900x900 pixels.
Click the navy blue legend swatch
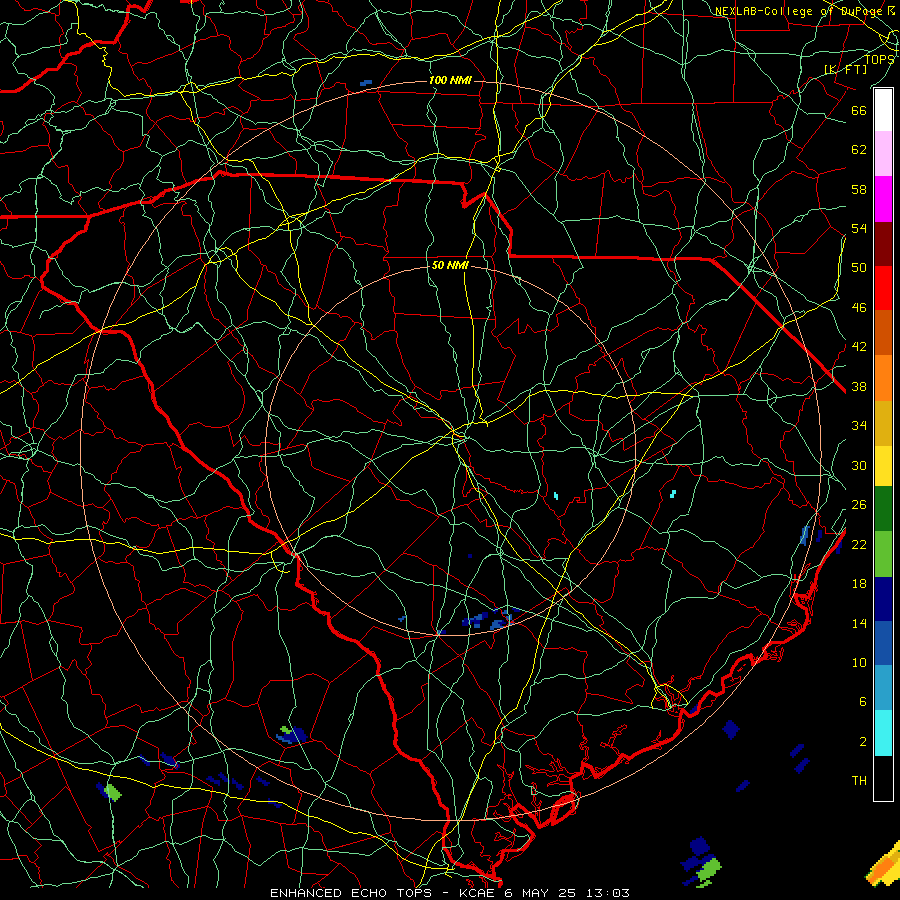(x=883, y=599)
